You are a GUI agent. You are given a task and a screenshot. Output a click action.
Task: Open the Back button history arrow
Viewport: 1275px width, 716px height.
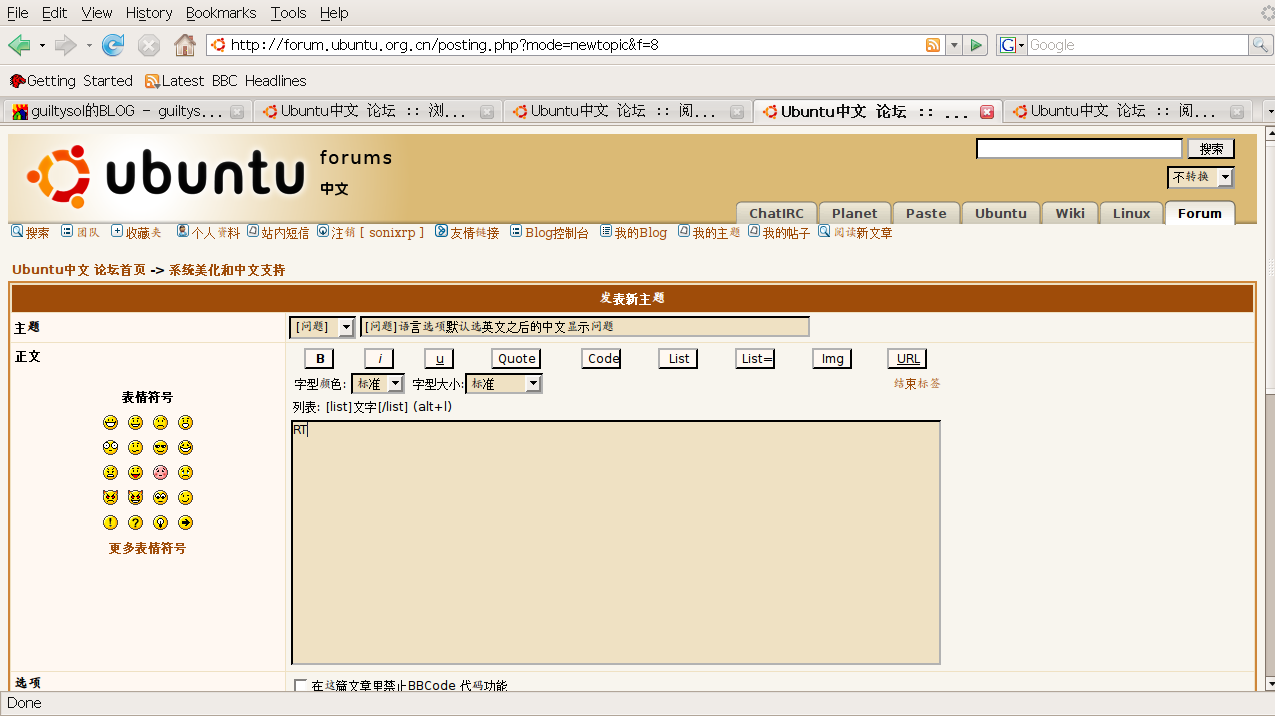pos(42,45)
